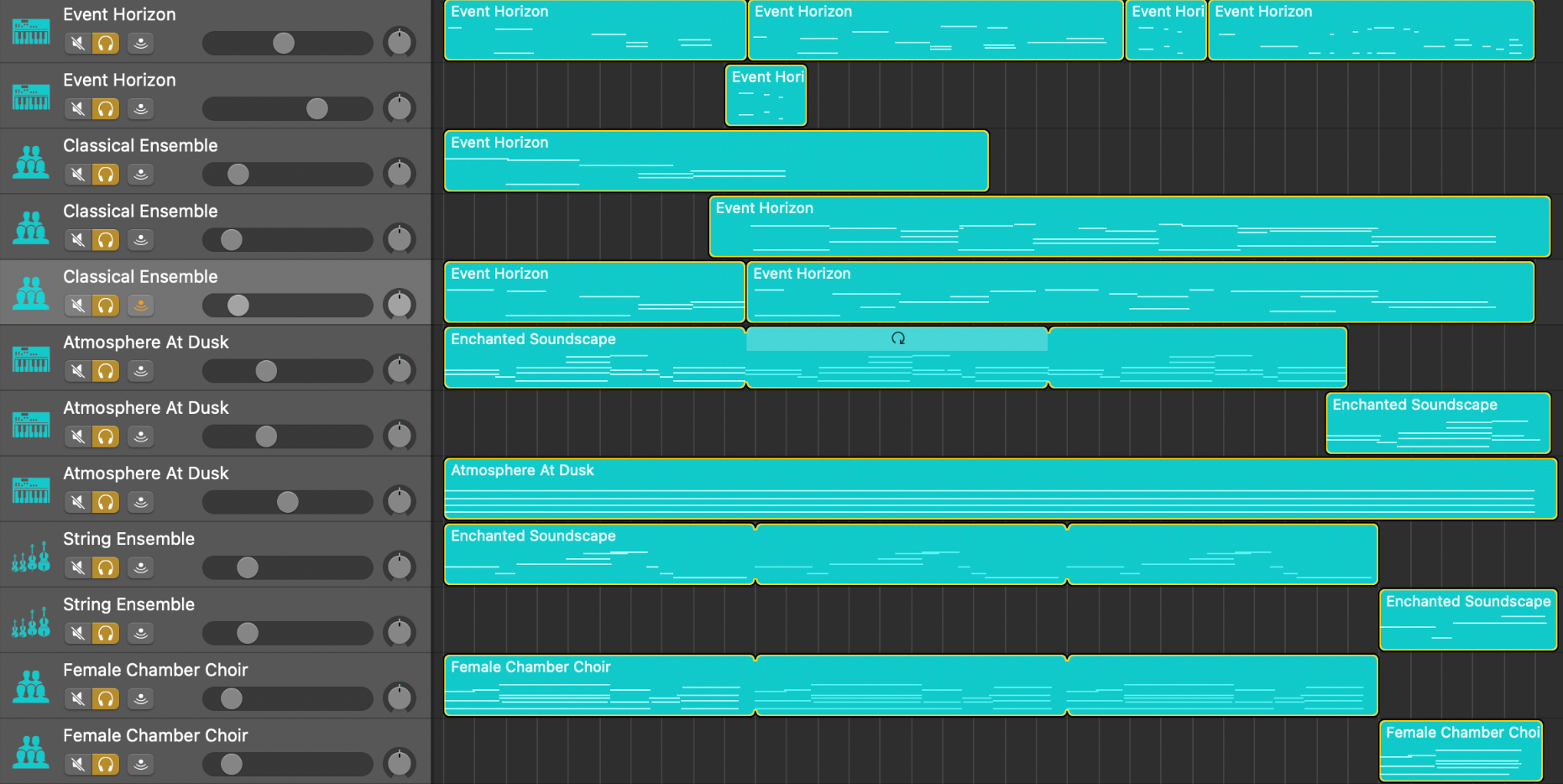Select short Event Hori region on second Event Horizon track

point(766,96)
